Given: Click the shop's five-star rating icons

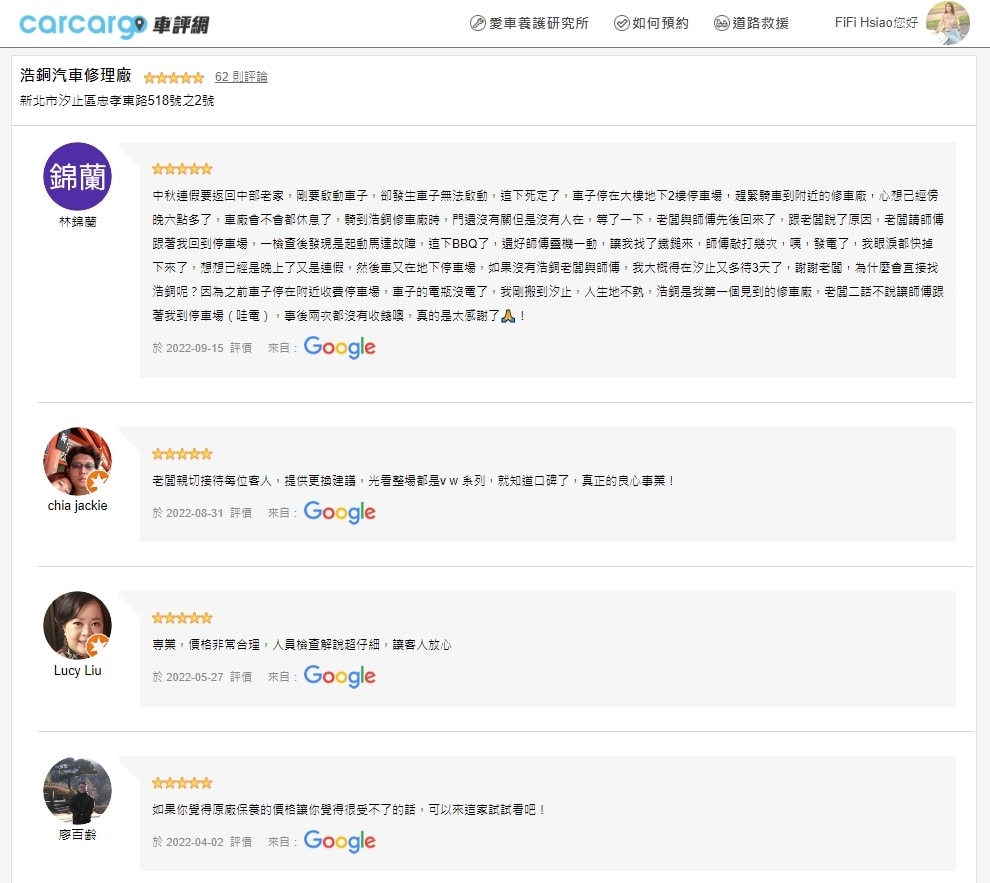Looking at the screenshot, I should (173, 77).
